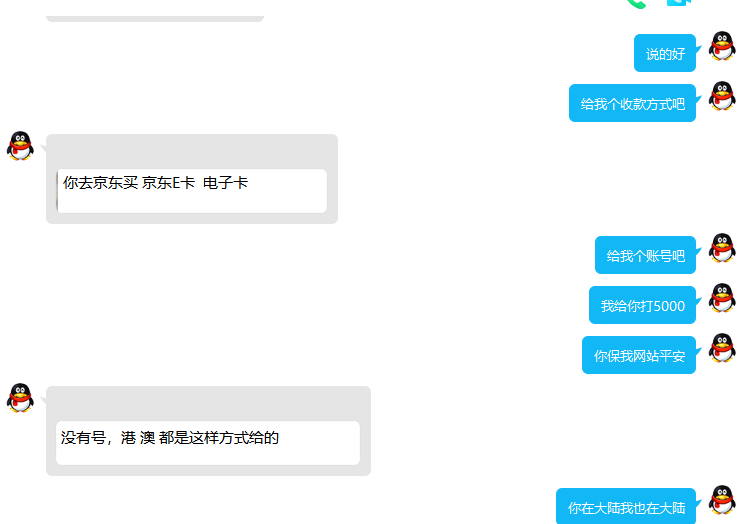Start a voice call with green phone icon
This screenshot has height=524, width=737.
pyautogui.click(x=636, y=3)
